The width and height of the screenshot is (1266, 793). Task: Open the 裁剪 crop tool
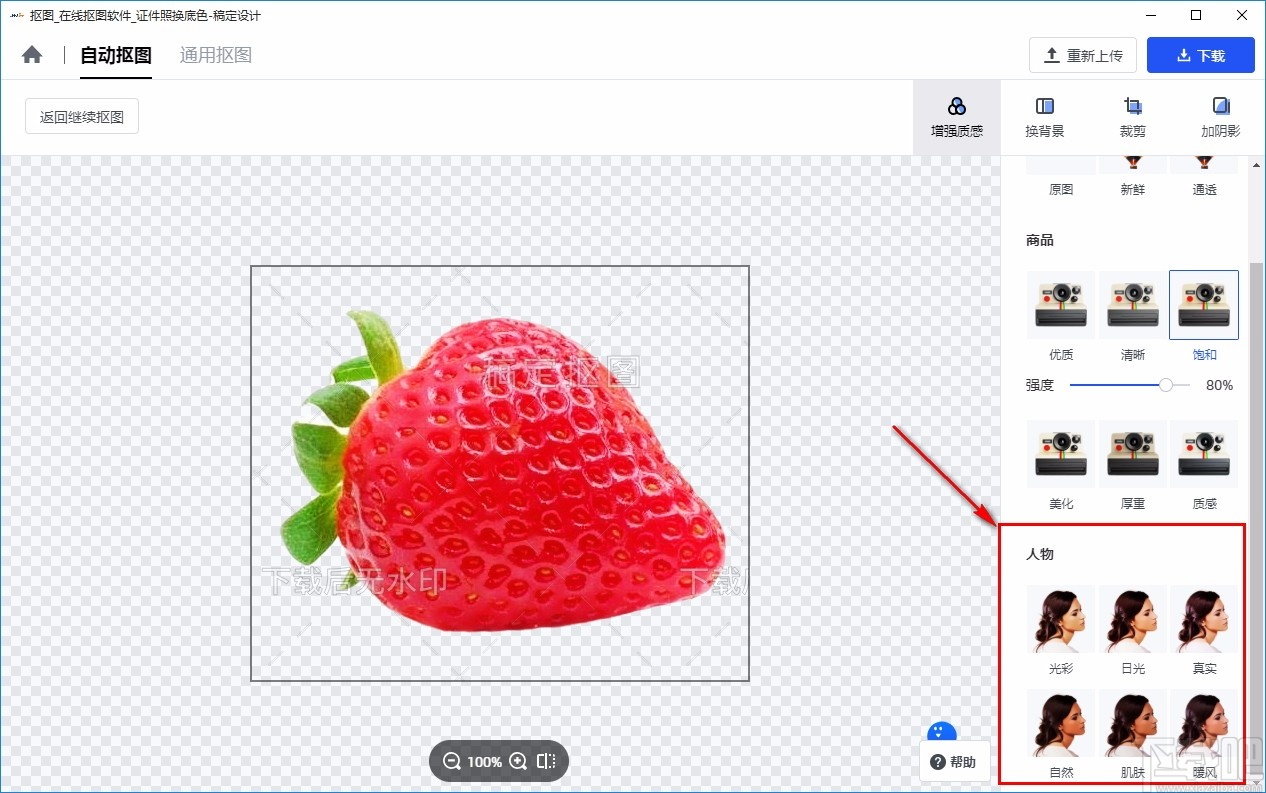pyautogui.click(x=1133, y=117)
